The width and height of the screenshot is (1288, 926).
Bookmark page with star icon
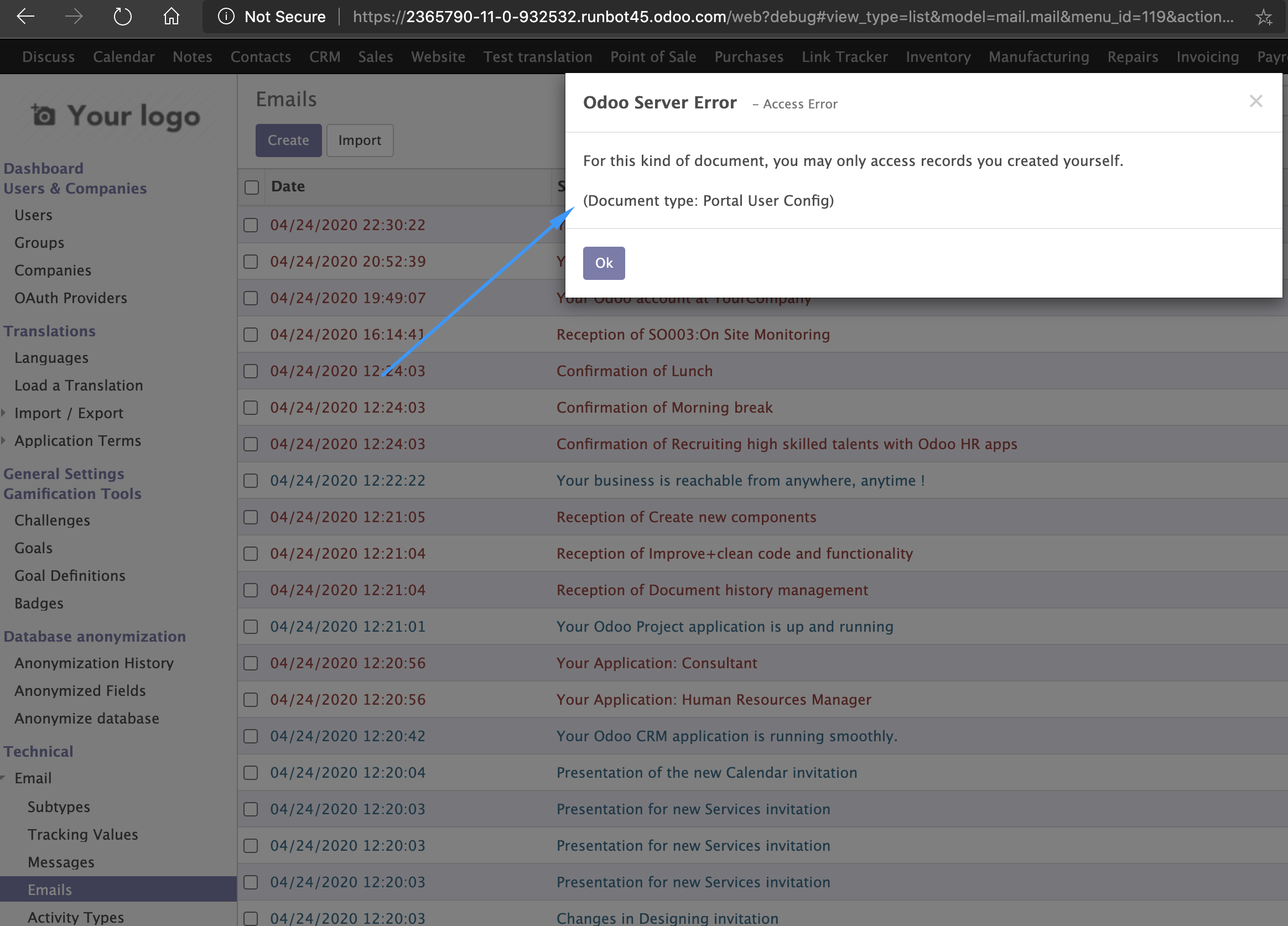pos(1264,17)
